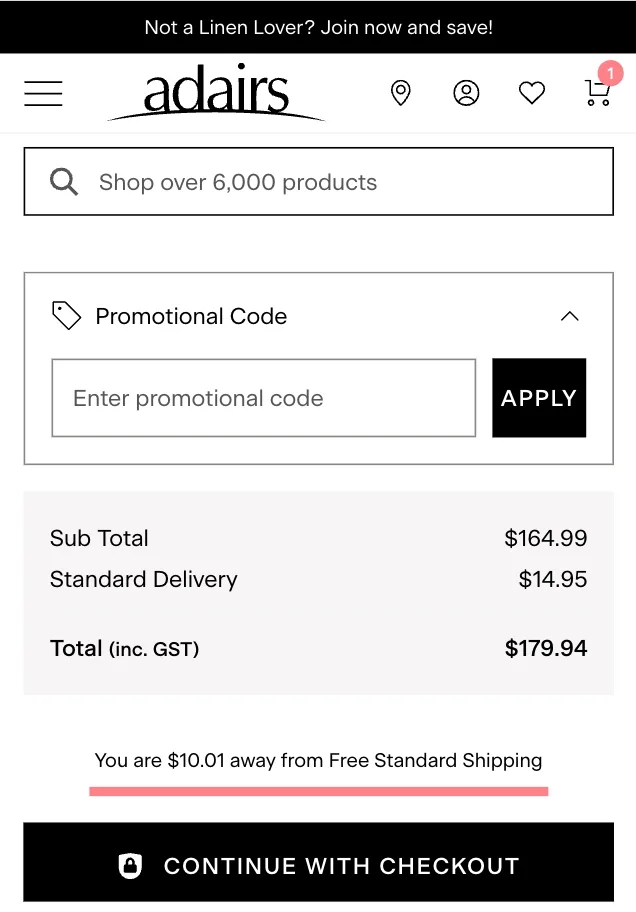The image size is (636, 912).
Task: Click the Adairs logo to go home
Action: tap(215, 92)
